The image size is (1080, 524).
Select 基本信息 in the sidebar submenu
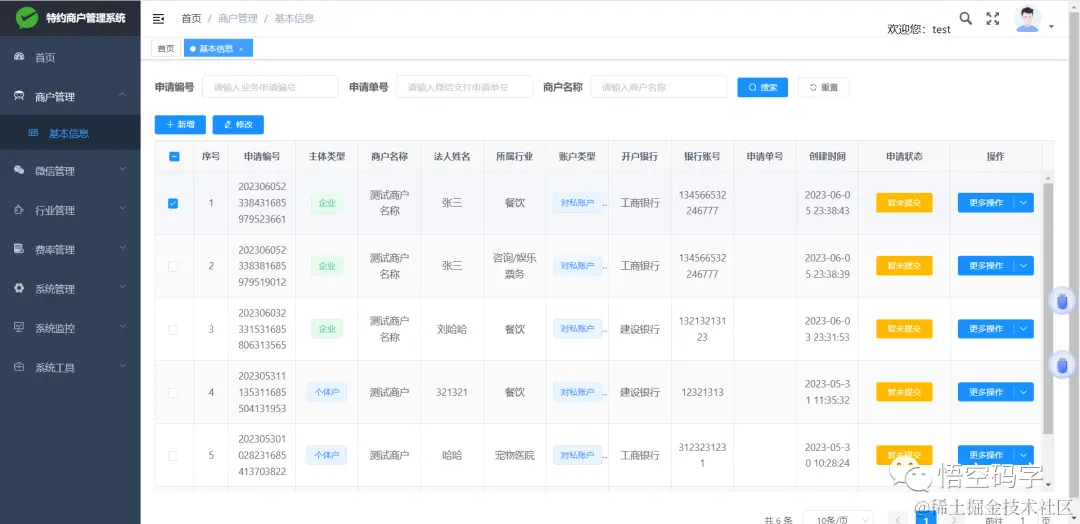[x=70, y=133]
